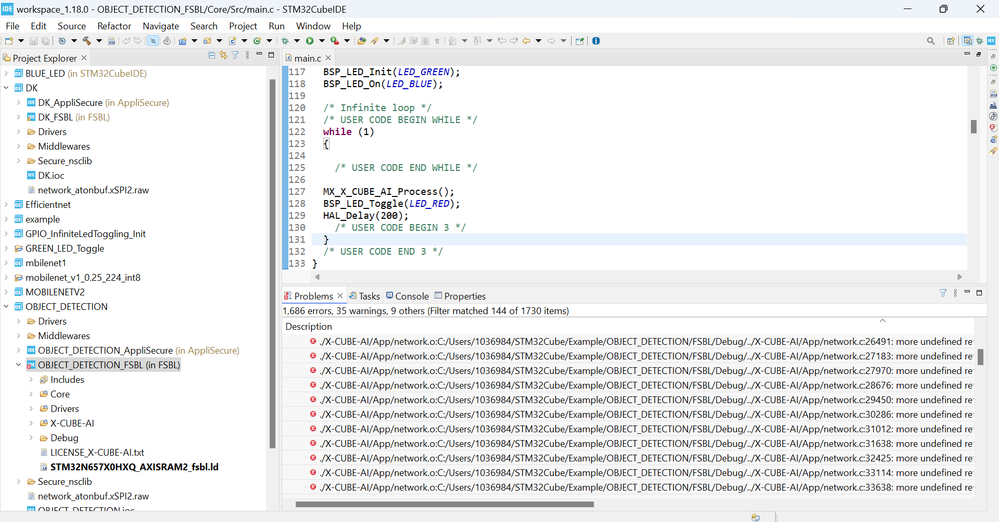Image resolution: width=999 pixels, height=522 pixels.
Task: Click the green Run button in toolbar
Action: 309,41
